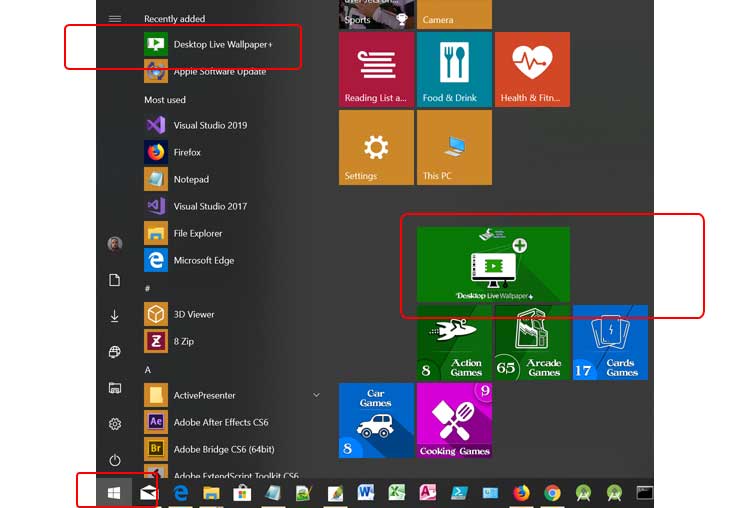
Task: Launch Visual Studio 2017 from the list
Action: [209, 206]
